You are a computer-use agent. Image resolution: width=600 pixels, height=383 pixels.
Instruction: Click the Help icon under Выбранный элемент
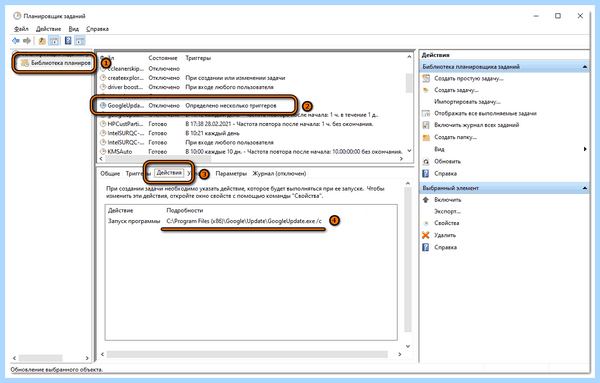(x=426, y=248)
